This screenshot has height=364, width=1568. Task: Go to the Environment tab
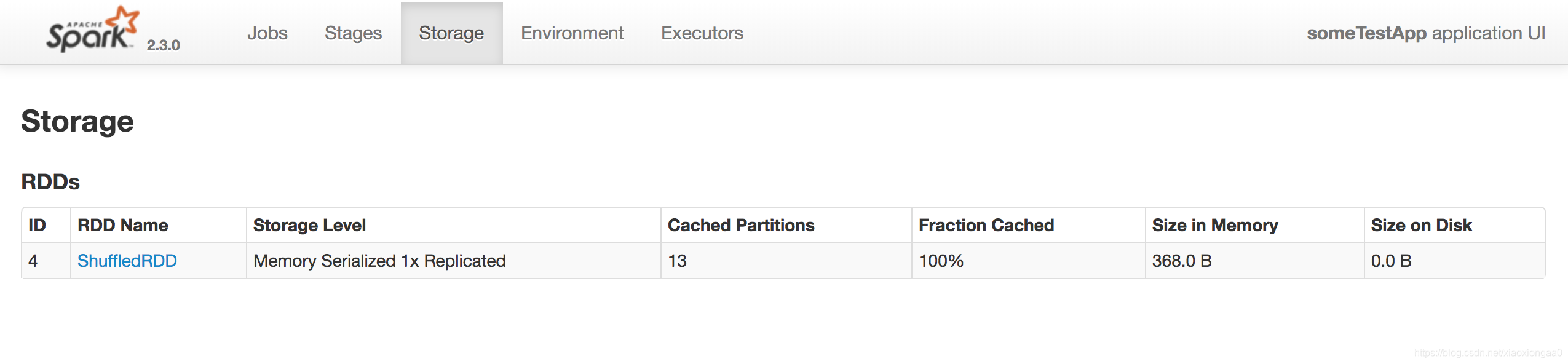pyautogui.click(x=572, y=33)
